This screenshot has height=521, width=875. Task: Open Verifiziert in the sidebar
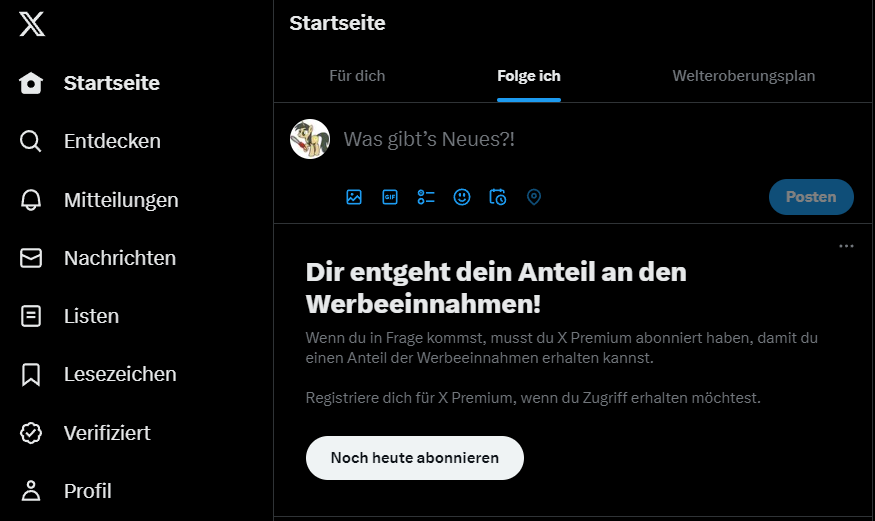107,433
